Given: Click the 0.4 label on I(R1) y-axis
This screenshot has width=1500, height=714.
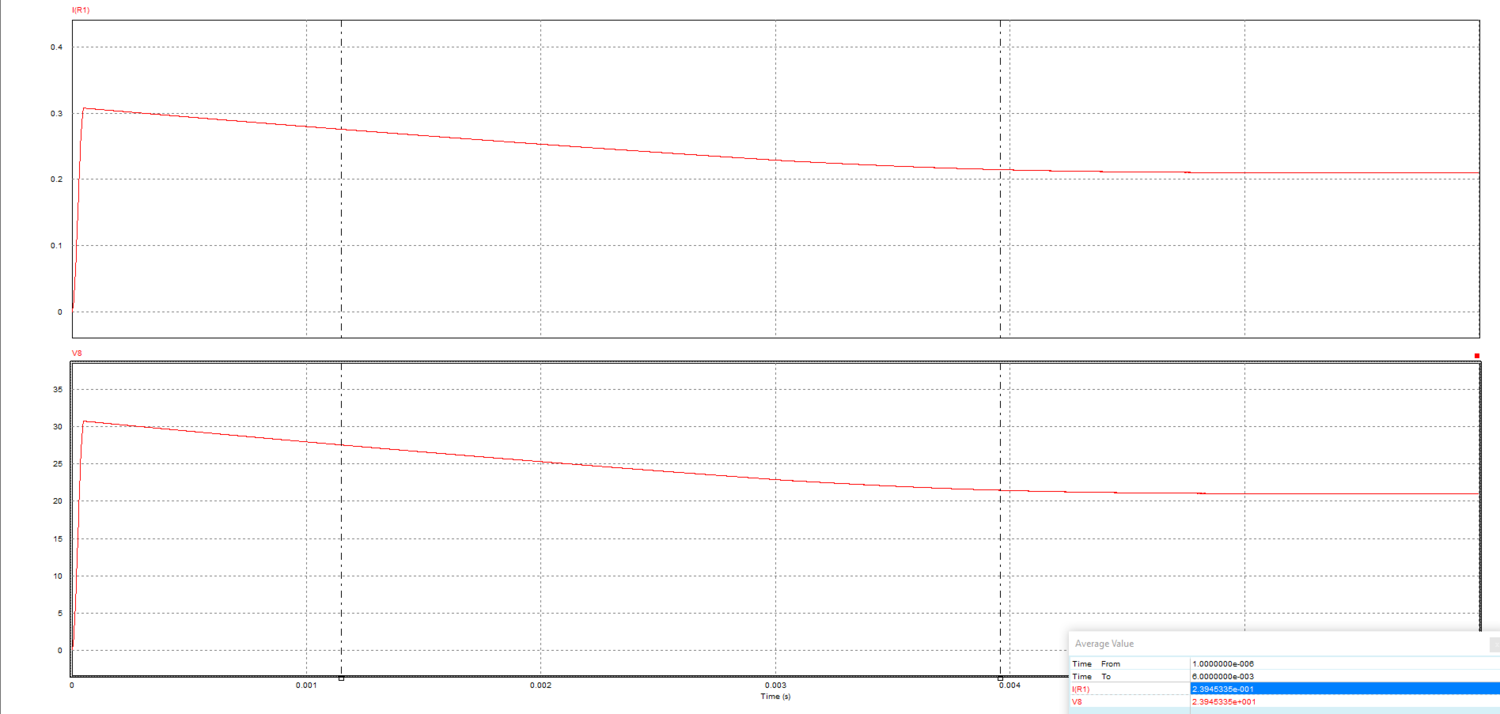Looking at the screenshot, I should tap(57, 48).
